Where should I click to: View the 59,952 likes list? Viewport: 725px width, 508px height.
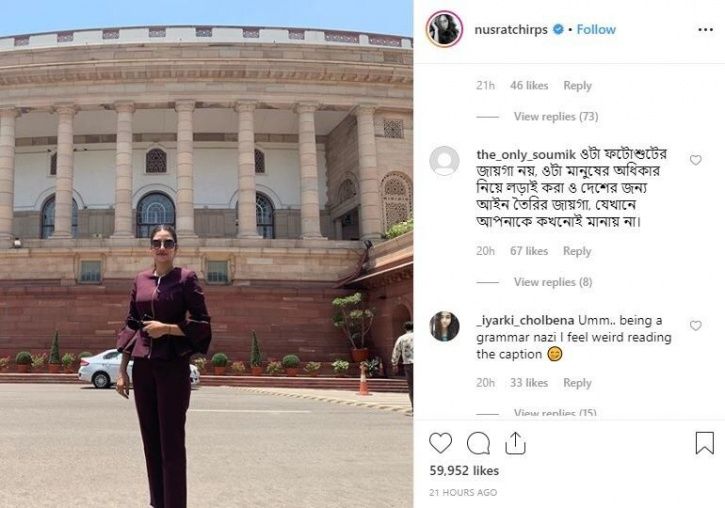(x=464, y=471)
